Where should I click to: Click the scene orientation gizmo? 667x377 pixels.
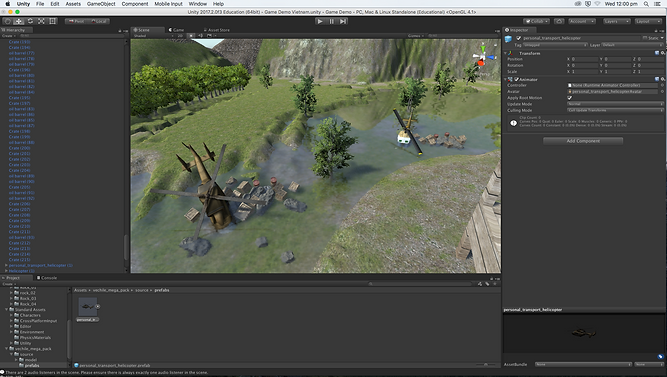483,57
